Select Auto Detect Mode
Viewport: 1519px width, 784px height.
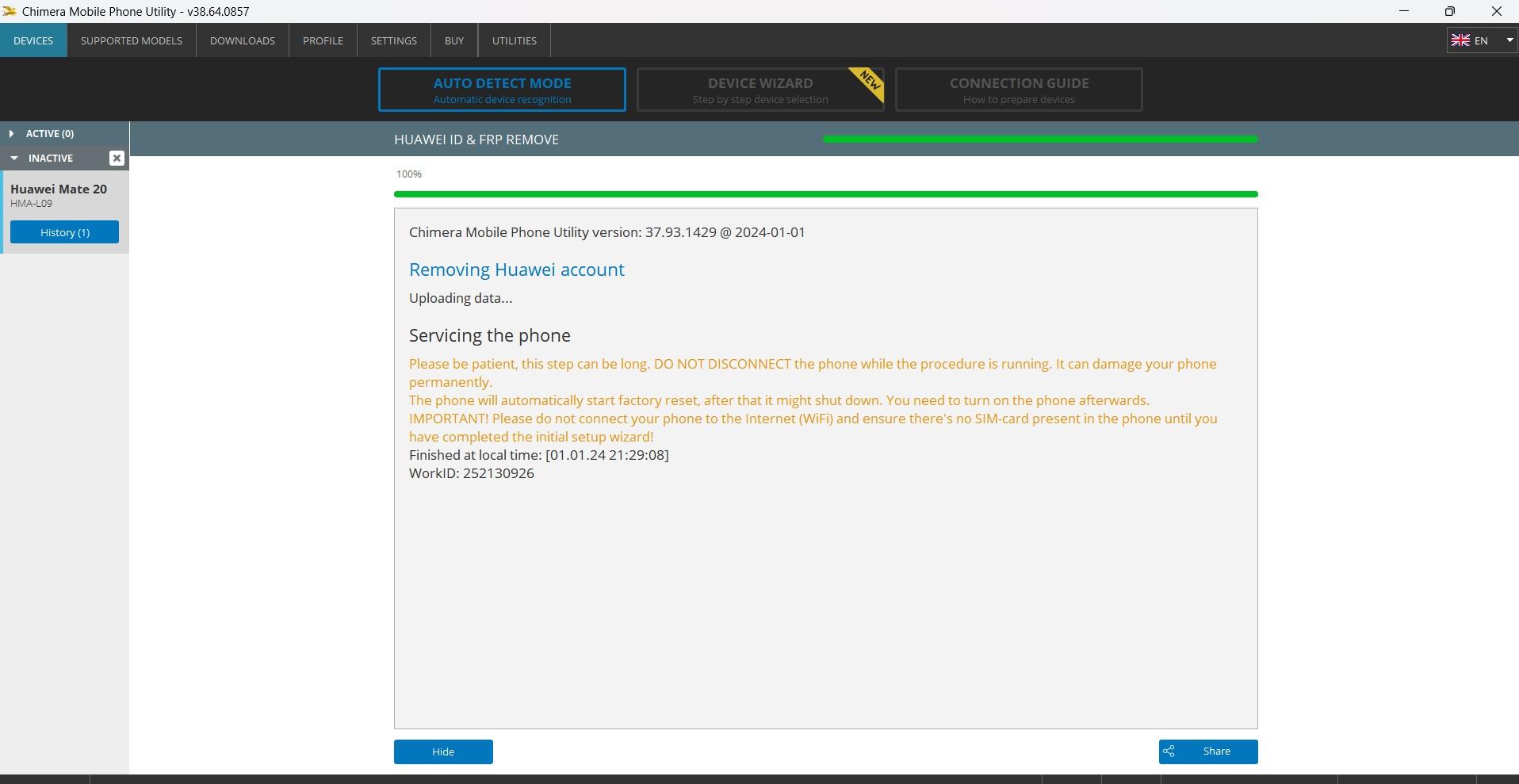[x=502, y=90]
